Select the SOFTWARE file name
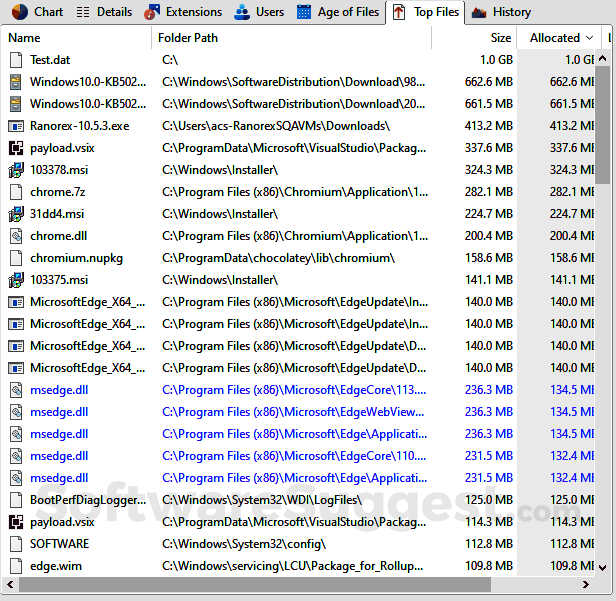Screen dimensions: 616x601 [x=59, y=544]
